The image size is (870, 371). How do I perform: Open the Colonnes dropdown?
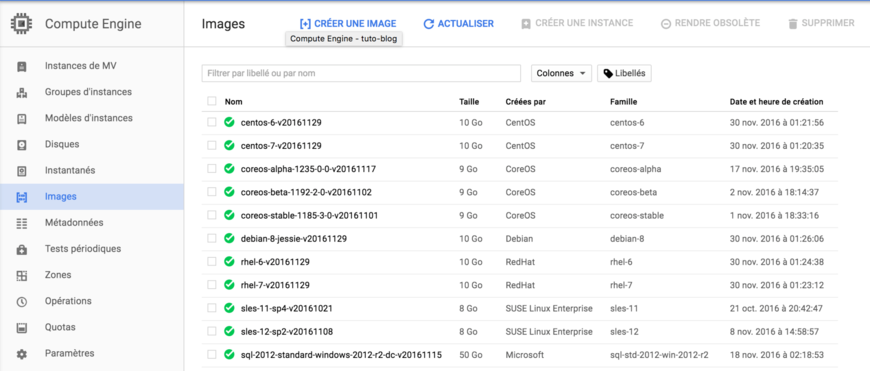pos(562,73)
